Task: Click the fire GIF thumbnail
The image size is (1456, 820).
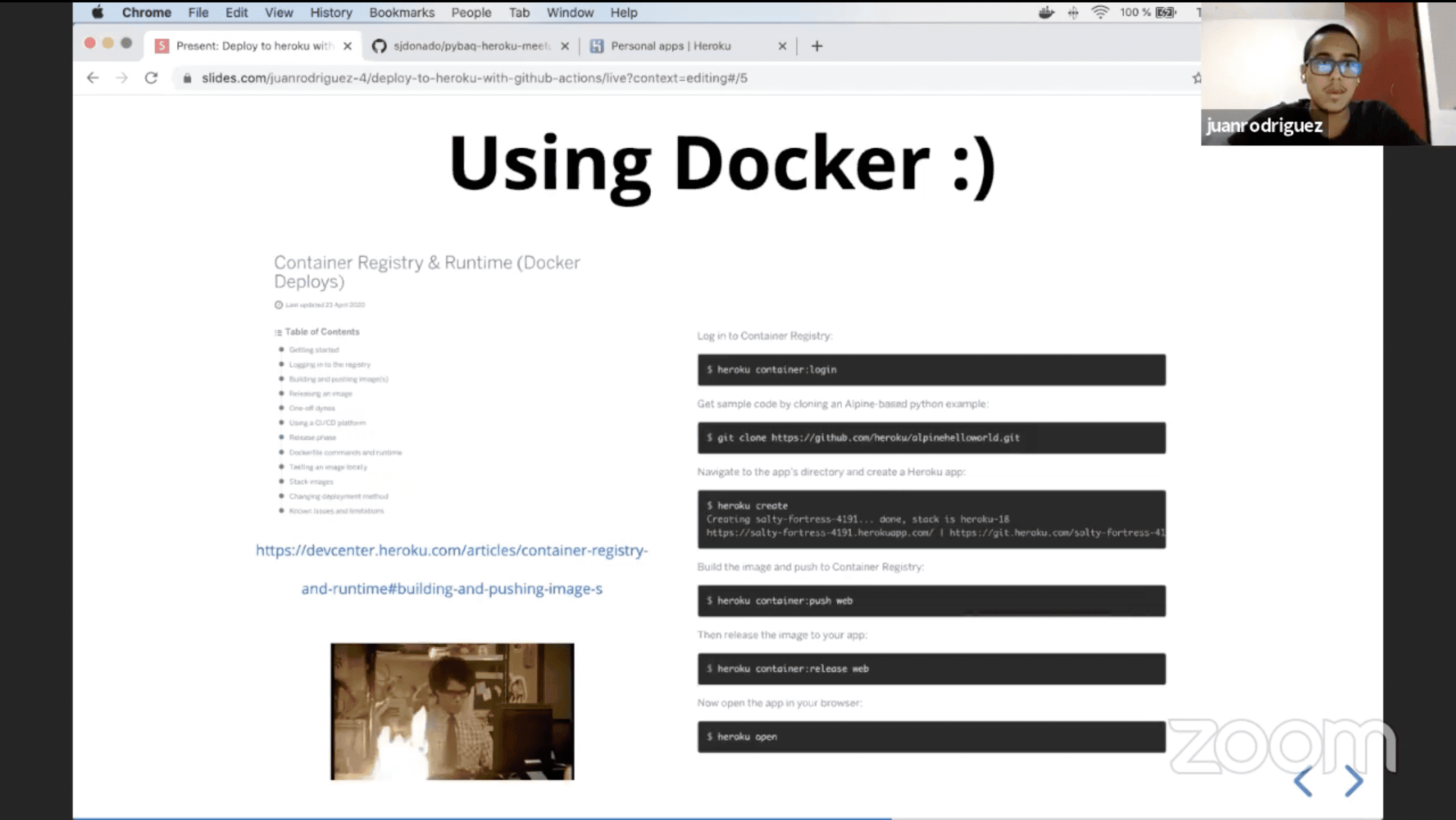Action: 452,712
